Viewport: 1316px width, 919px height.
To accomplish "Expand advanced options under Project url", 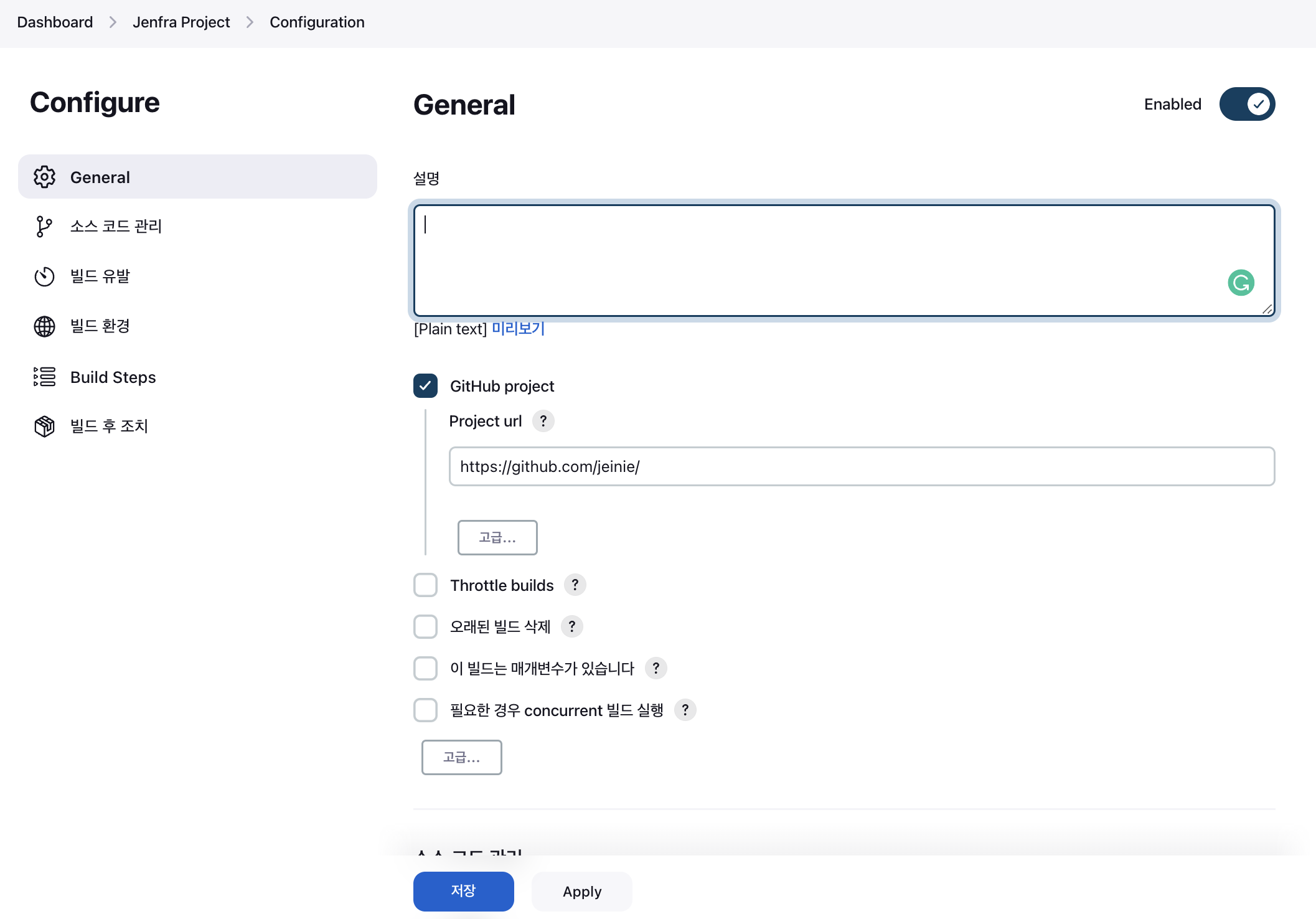I will pyautogui.click(x=497, y=537).
